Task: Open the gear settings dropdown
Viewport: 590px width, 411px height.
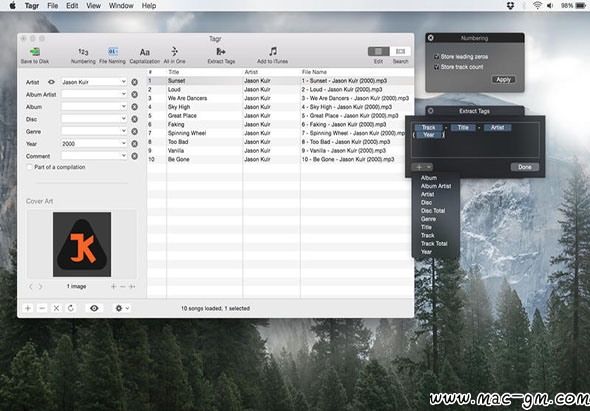Action: click(x=122, y=308)
